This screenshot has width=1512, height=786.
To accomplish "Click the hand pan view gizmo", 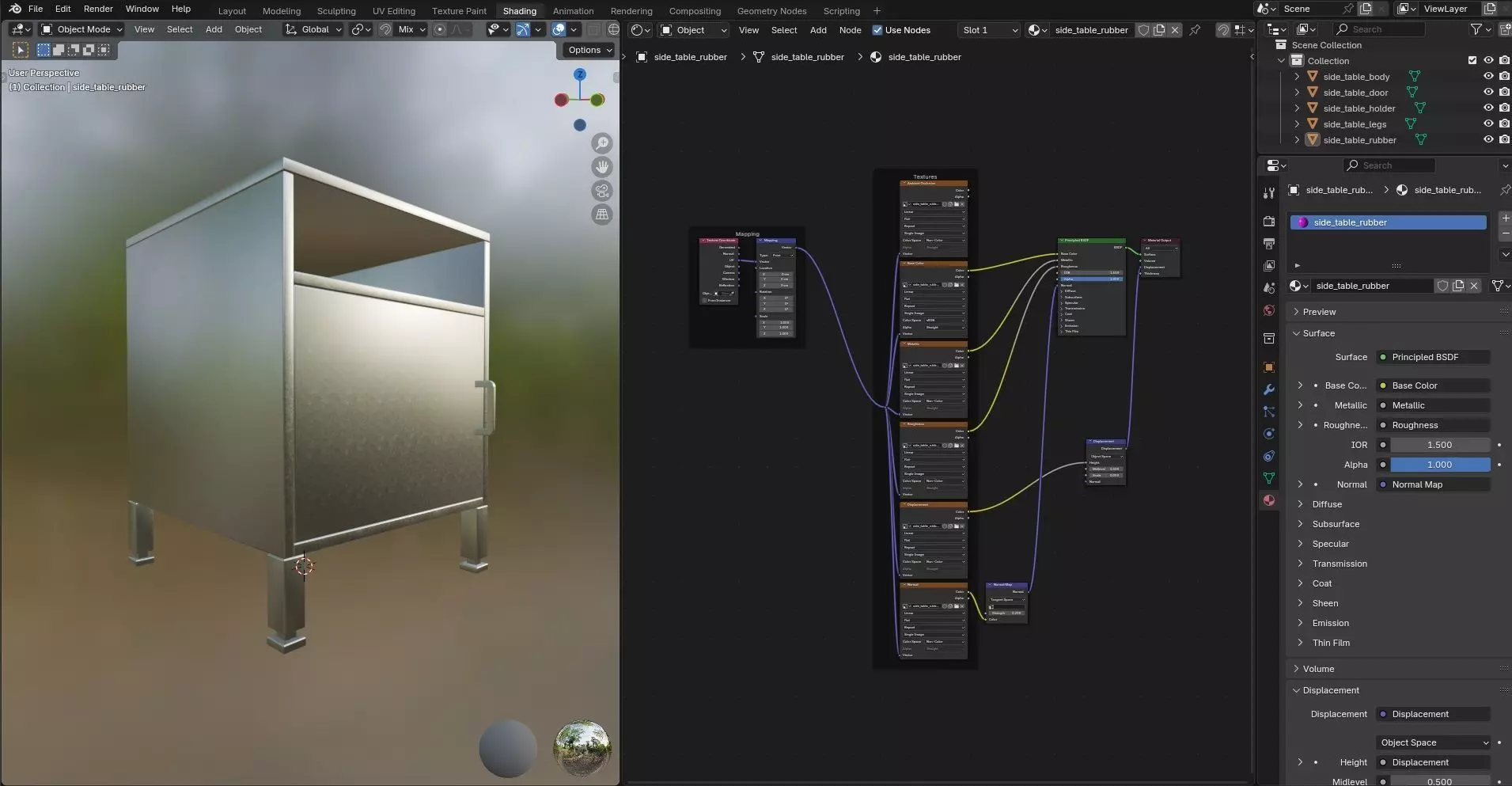I will click(x=602, y=167).
